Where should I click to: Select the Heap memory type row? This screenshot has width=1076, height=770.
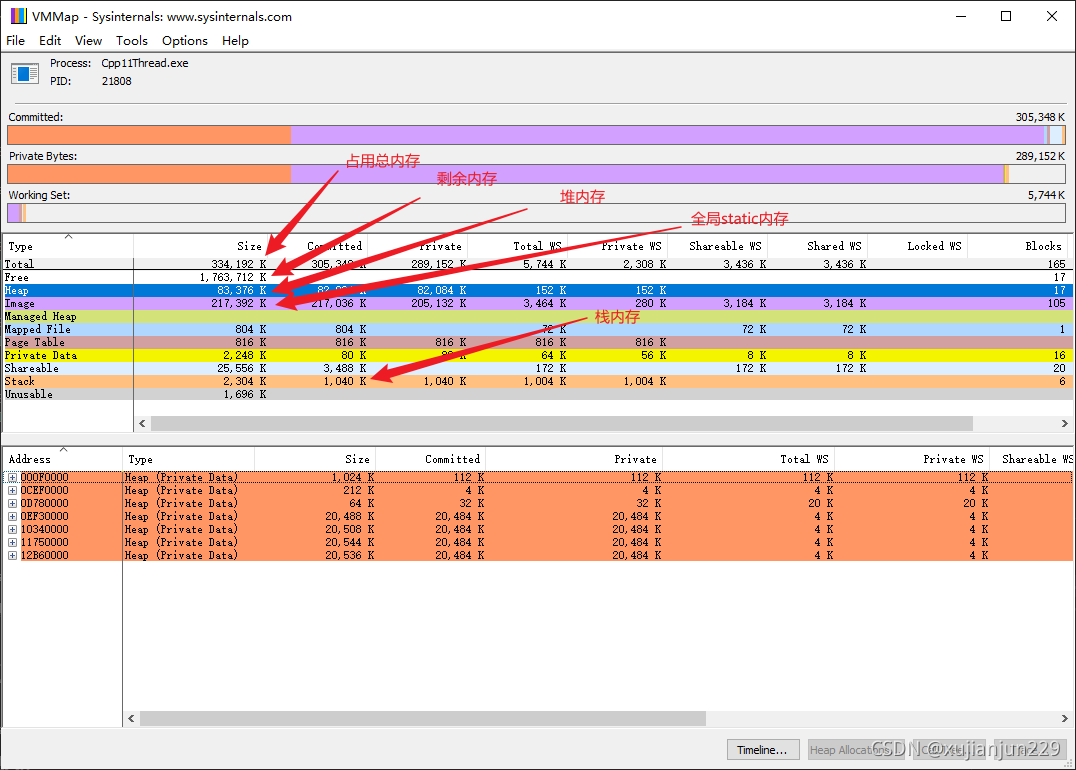click(537, 290)
